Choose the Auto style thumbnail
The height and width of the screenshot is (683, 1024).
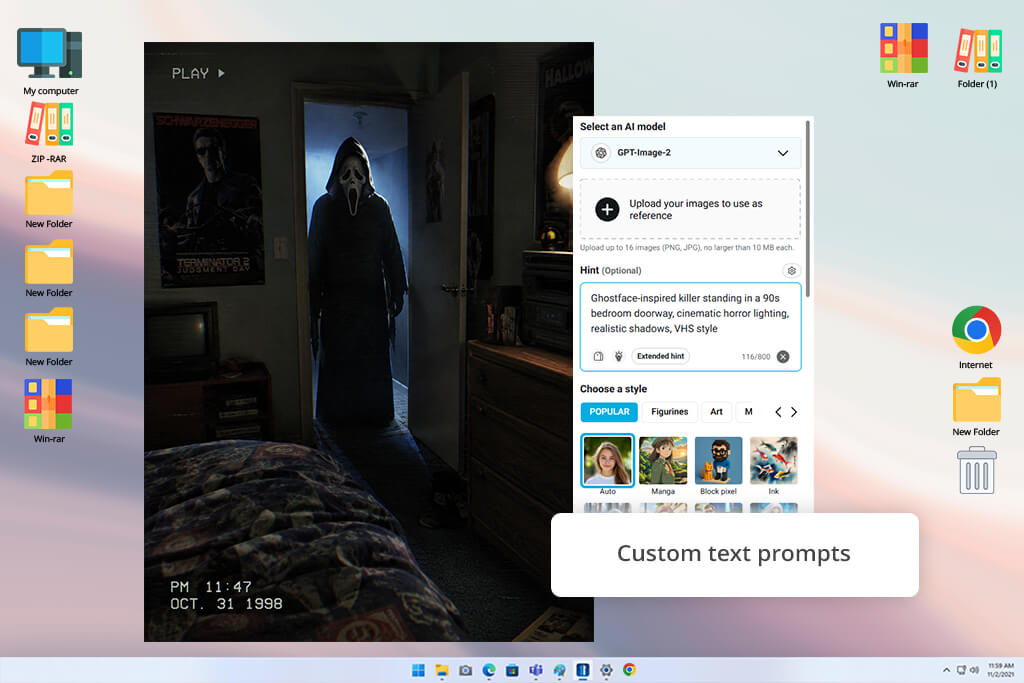point(607,461)
